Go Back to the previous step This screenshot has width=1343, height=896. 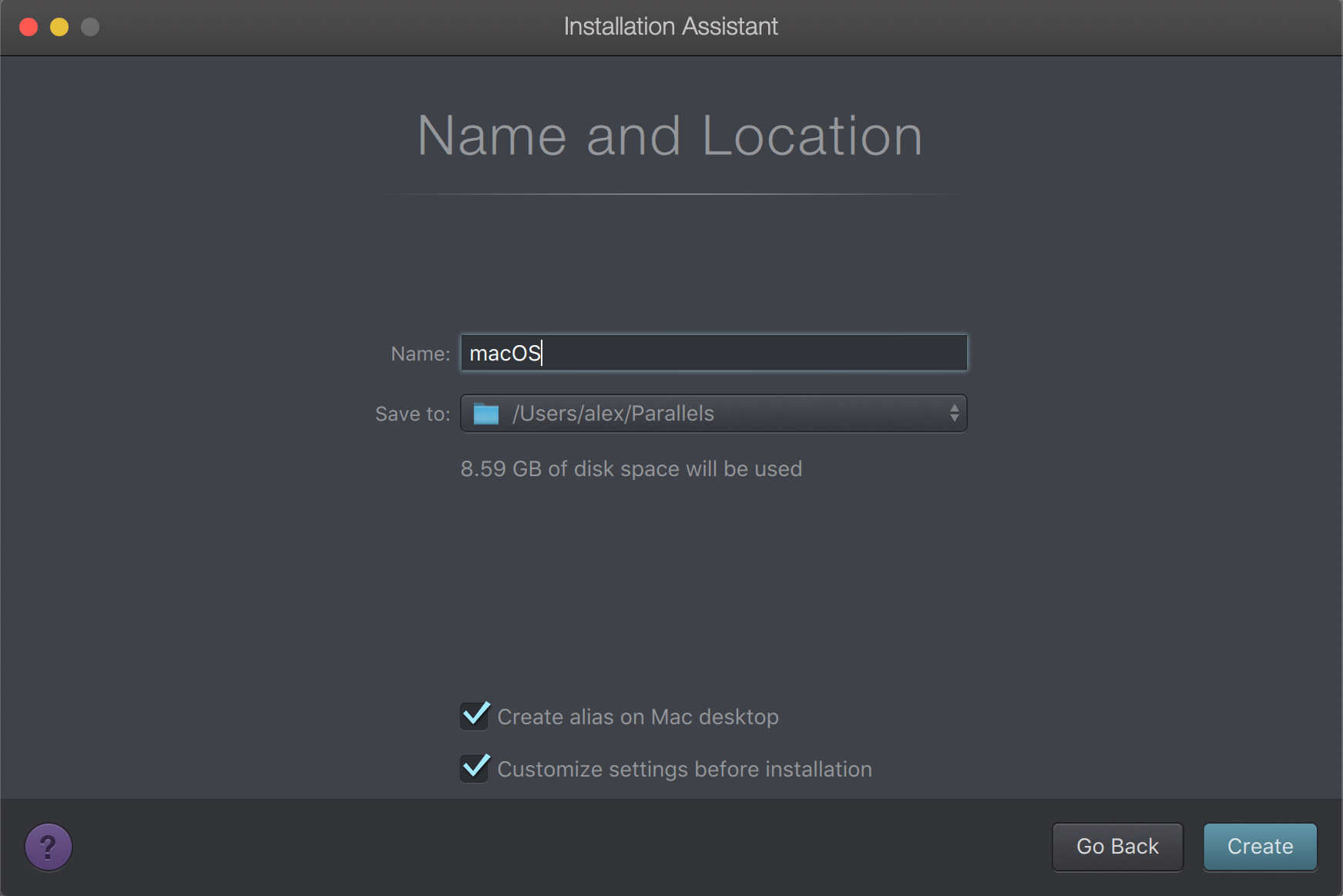pos(1116,847)
